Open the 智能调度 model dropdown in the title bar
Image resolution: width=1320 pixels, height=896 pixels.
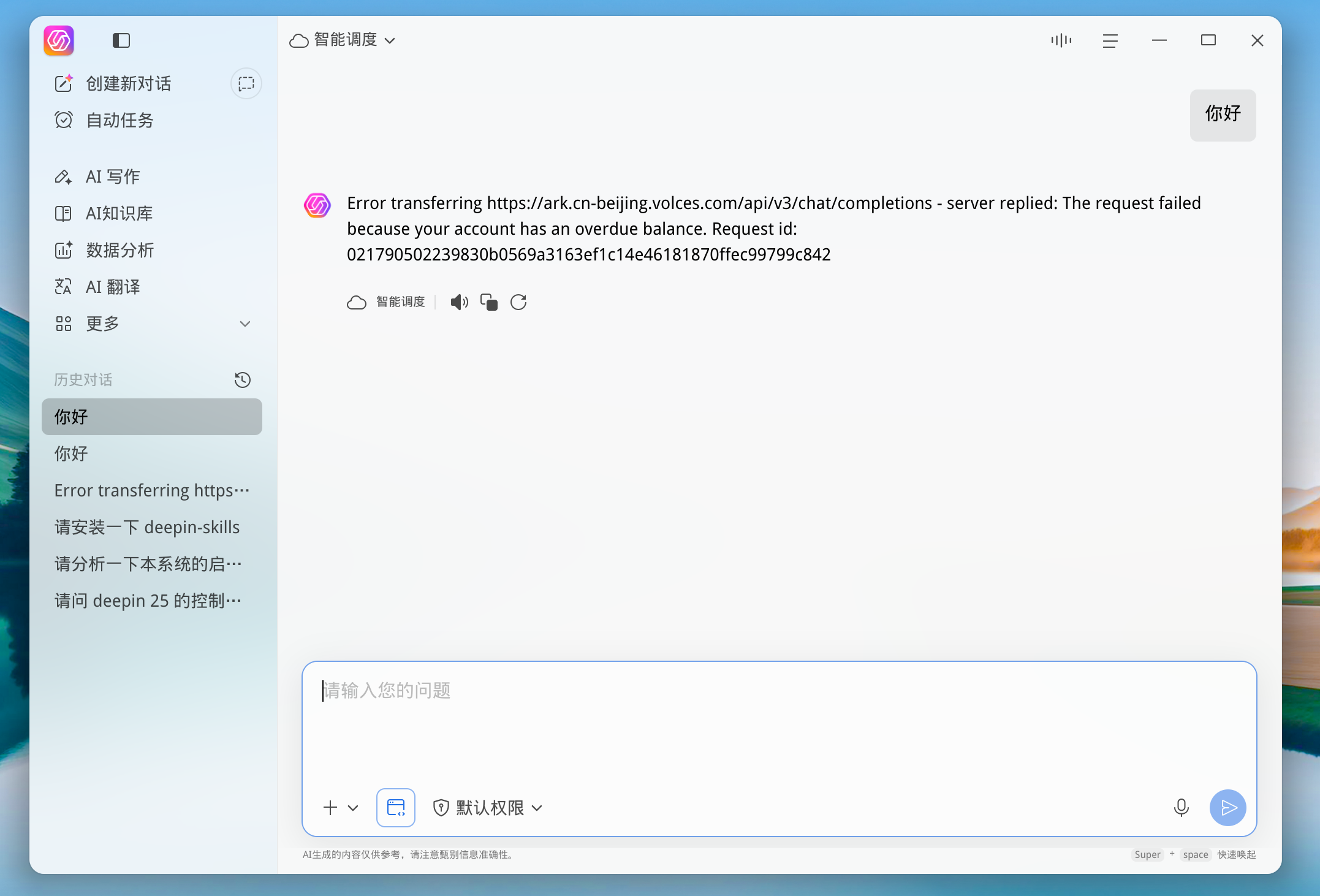(343, 40)
